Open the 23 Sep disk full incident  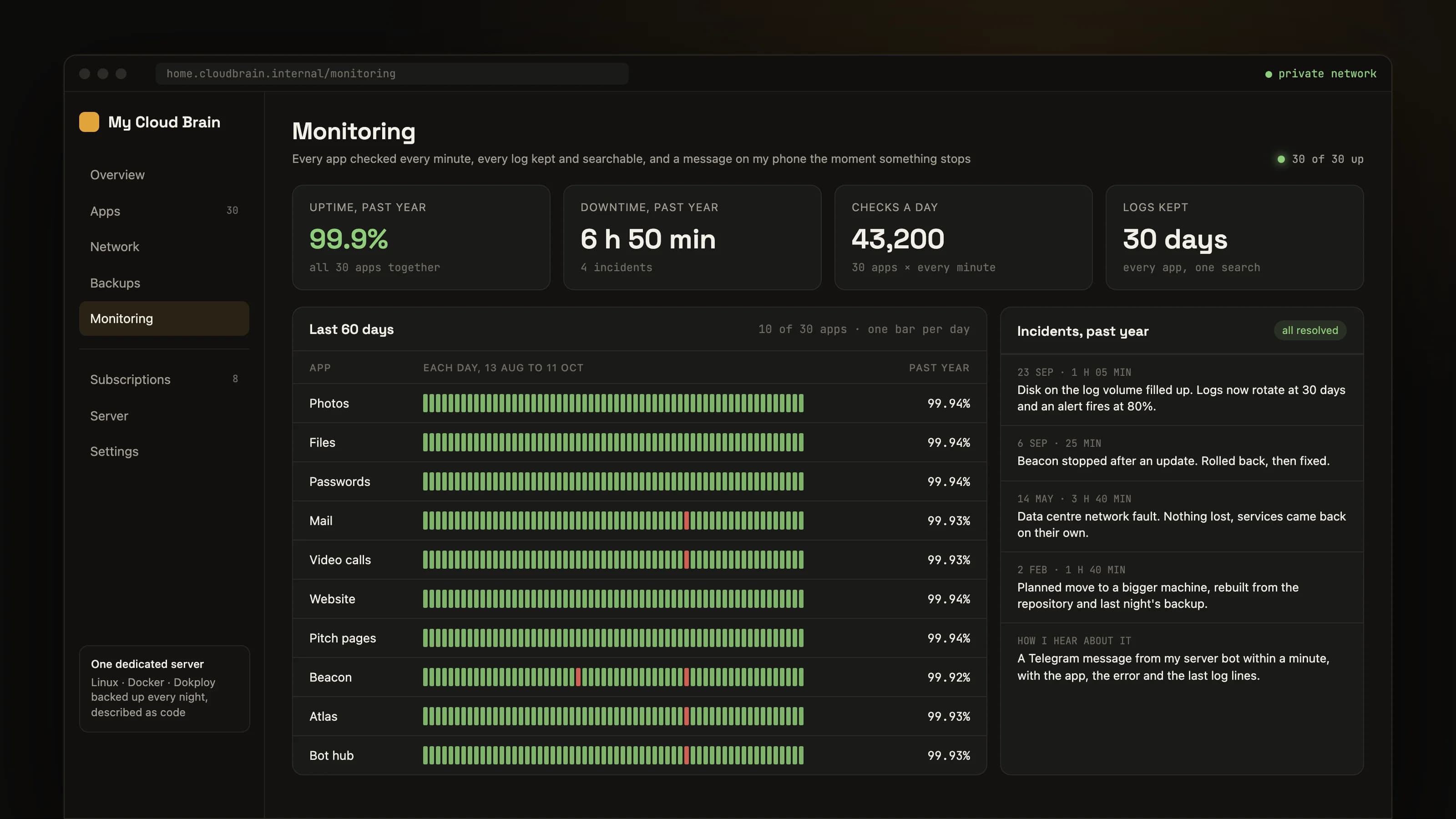pos(1181,390)
